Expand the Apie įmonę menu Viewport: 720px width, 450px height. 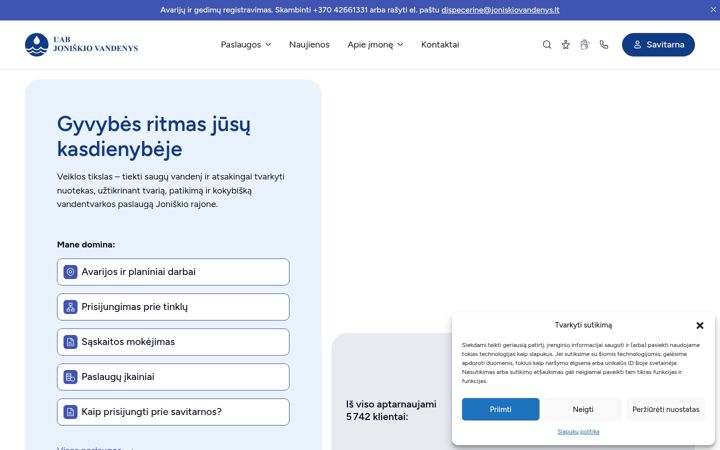tap(375, 45)
